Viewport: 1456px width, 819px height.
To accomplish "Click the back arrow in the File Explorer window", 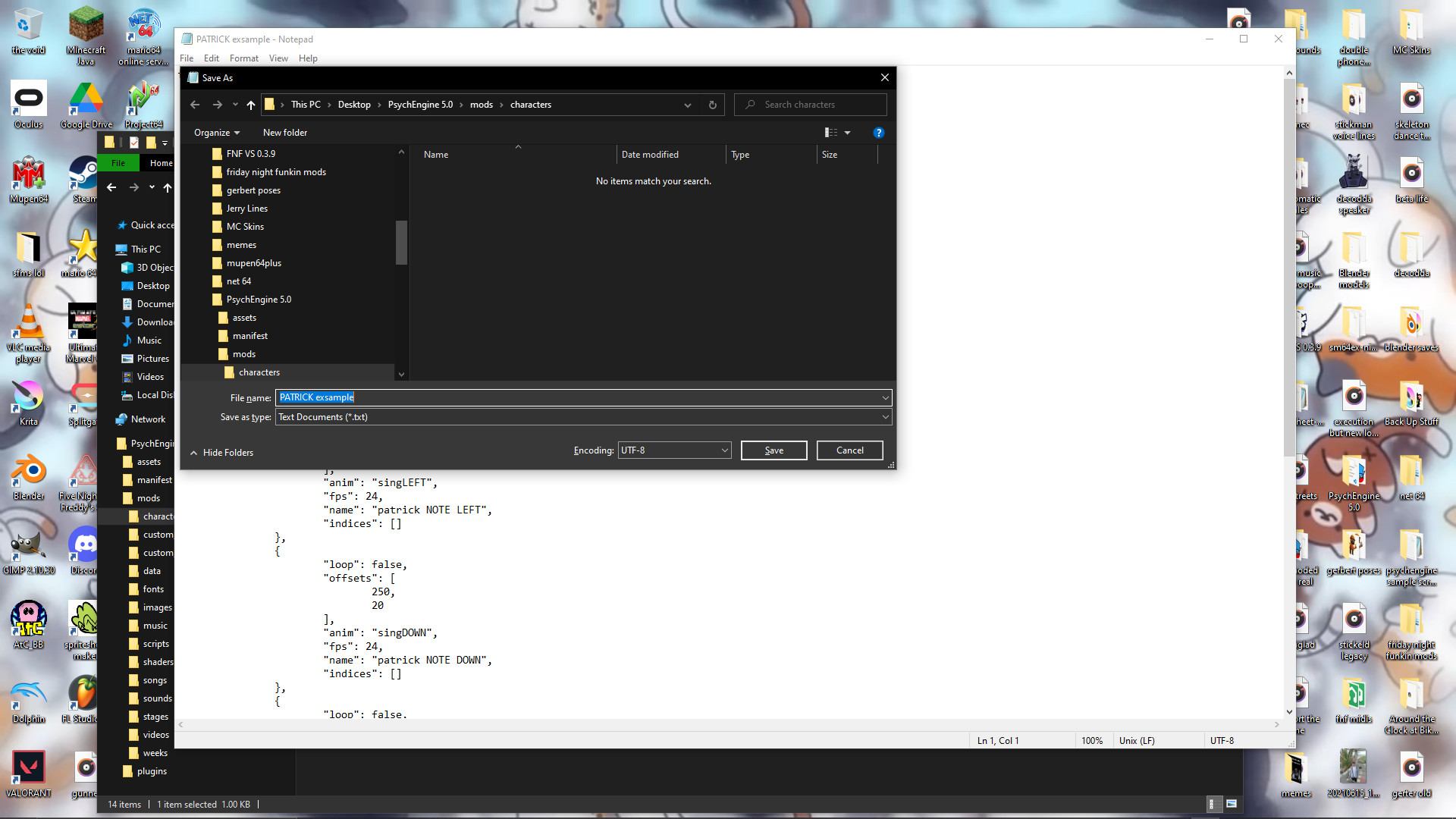I will [x=111, y=187].
